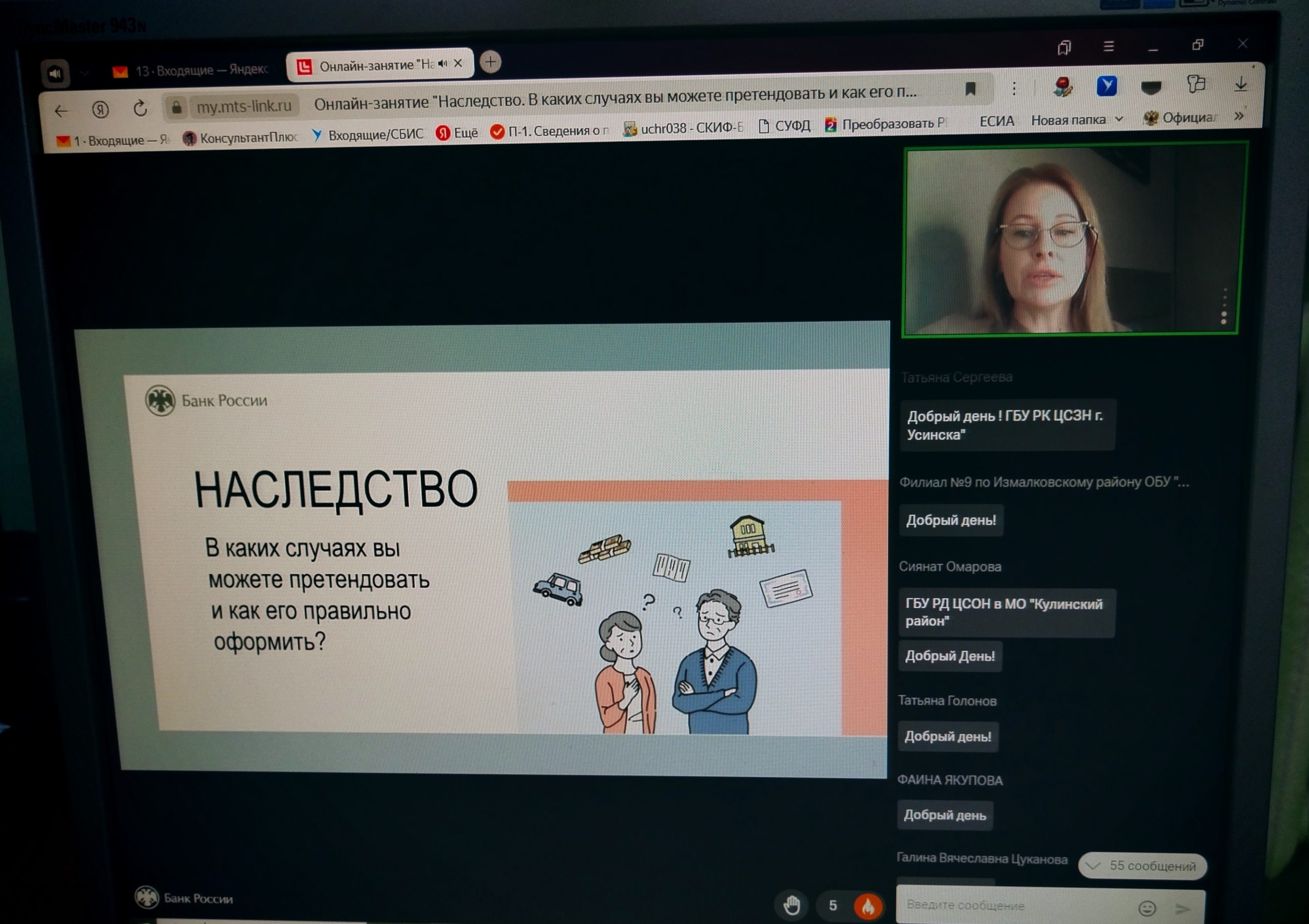
Task: Click the blue Y extension icon
Action: point(1107,86)
